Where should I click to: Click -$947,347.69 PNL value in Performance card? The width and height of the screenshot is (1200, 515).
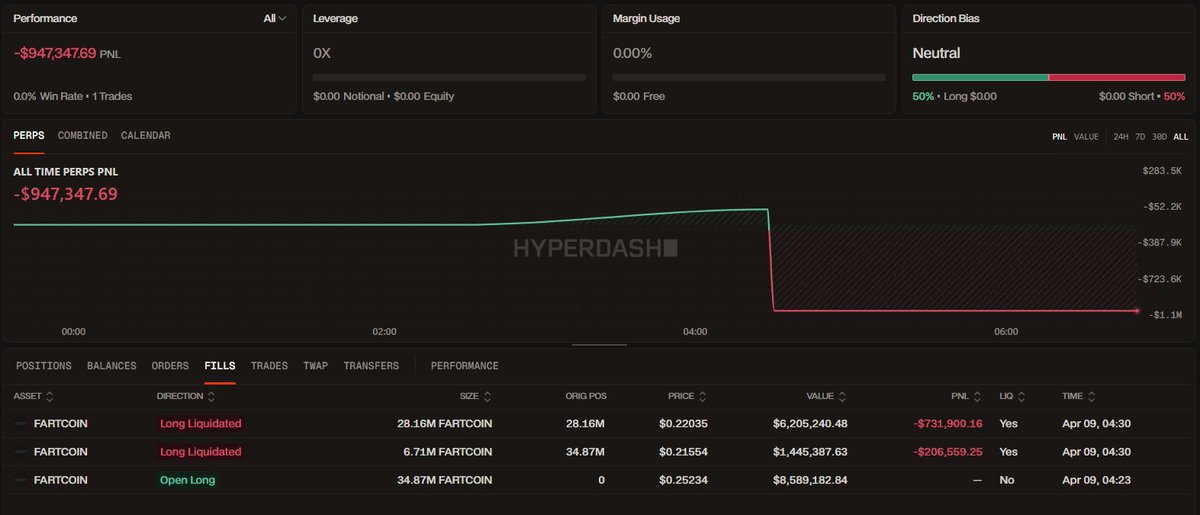coord(55,53)
